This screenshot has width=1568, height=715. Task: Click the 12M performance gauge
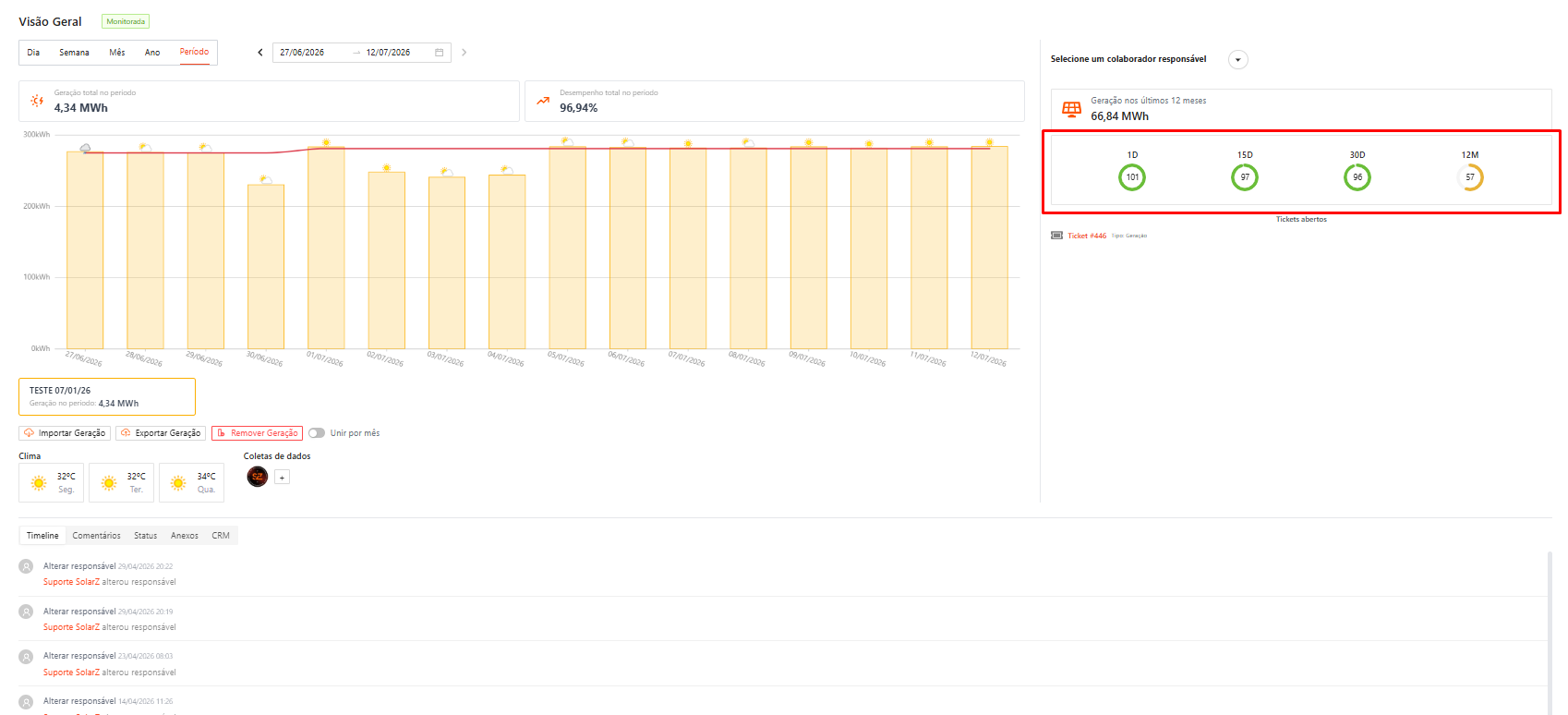(x=1469, y=177)
